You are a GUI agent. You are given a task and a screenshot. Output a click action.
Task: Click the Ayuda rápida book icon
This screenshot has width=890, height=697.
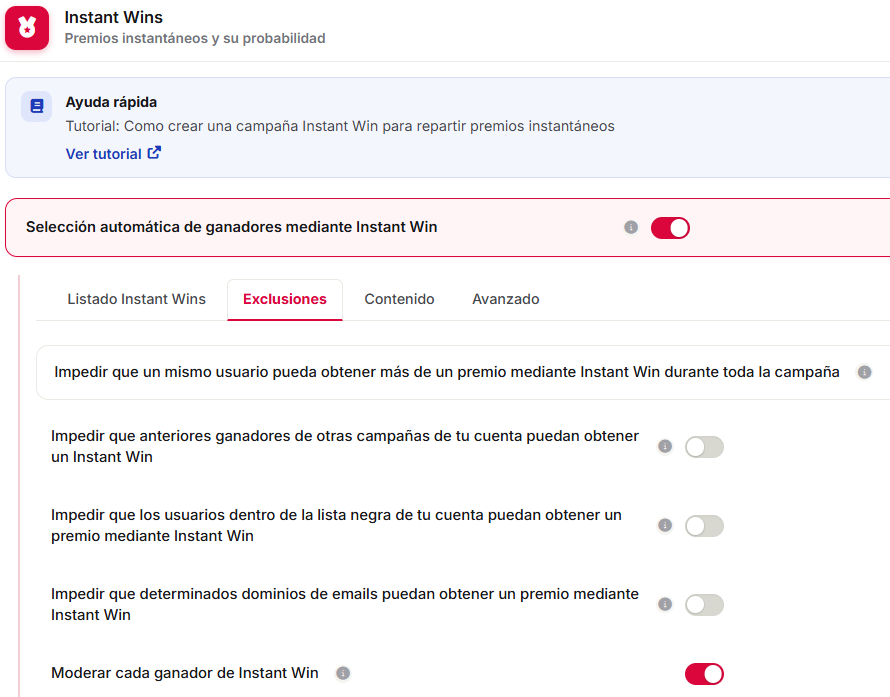point(37,106)
